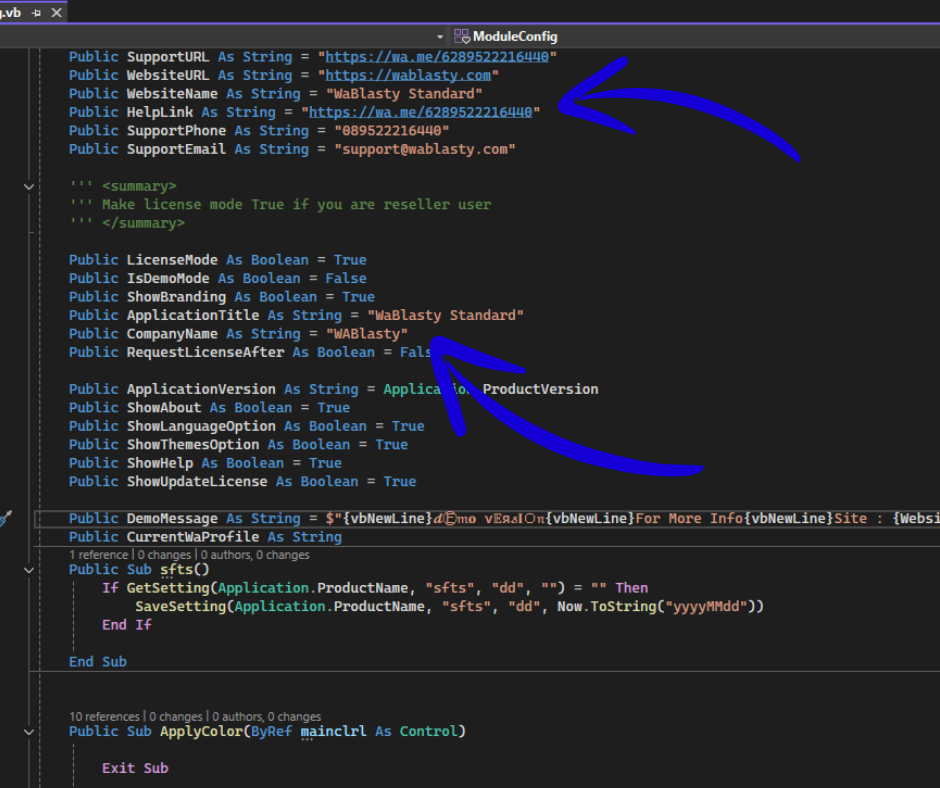The image size is (940, 788).
Task: Pin the .vb file tab
Action: click(36, 13)
